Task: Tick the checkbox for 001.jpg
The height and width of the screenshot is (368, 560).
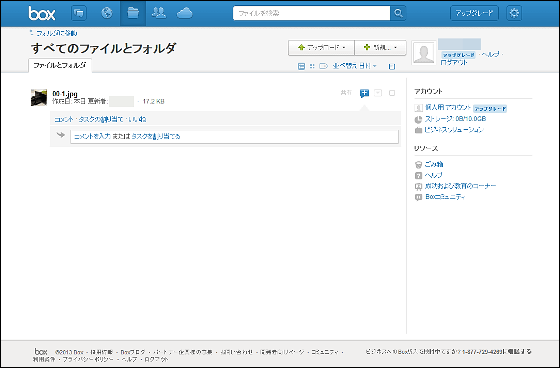Action: 392,93
